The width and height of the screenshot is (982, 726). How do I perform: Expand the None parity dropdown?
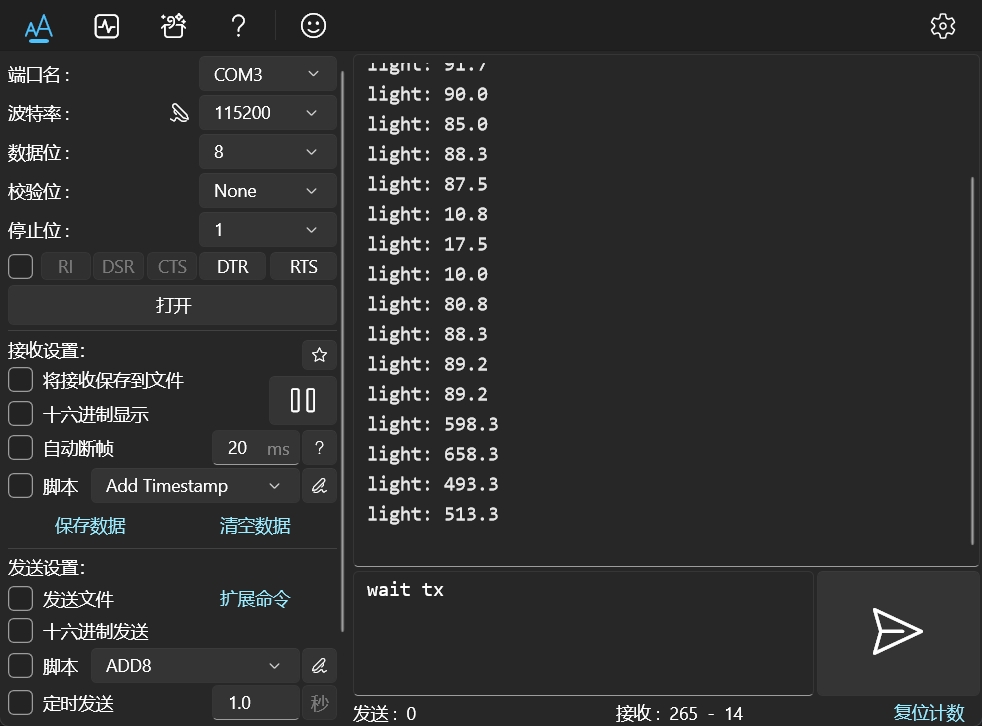(267, 191)
